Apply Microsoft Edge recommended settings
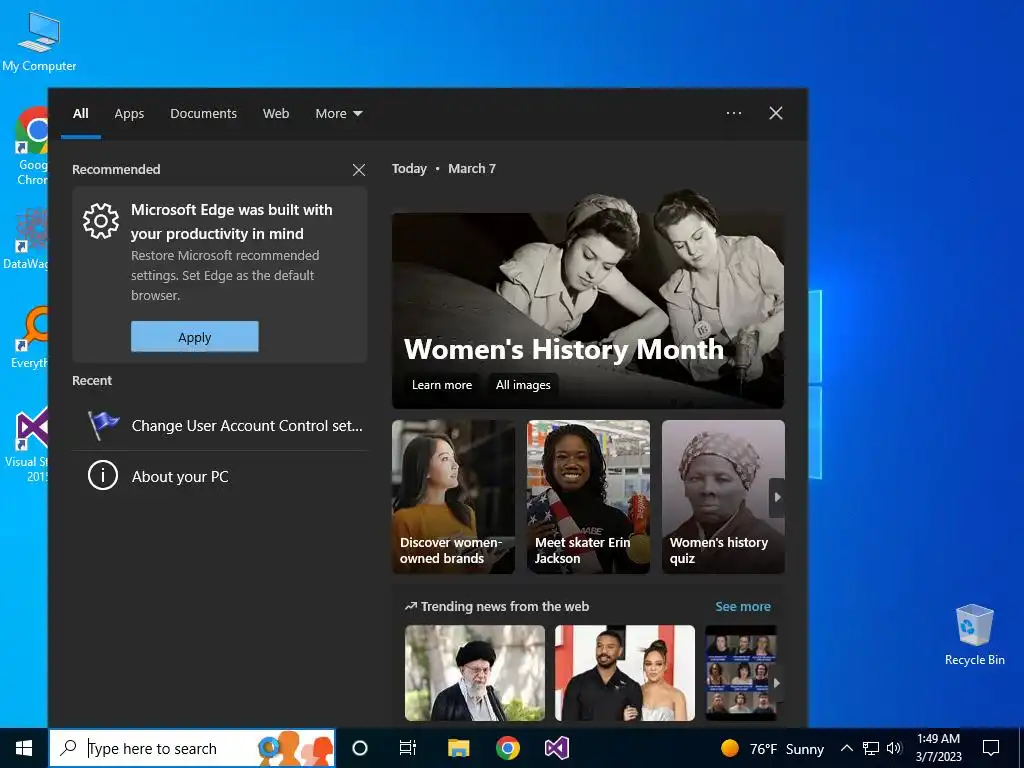 [x=195, y=337]
